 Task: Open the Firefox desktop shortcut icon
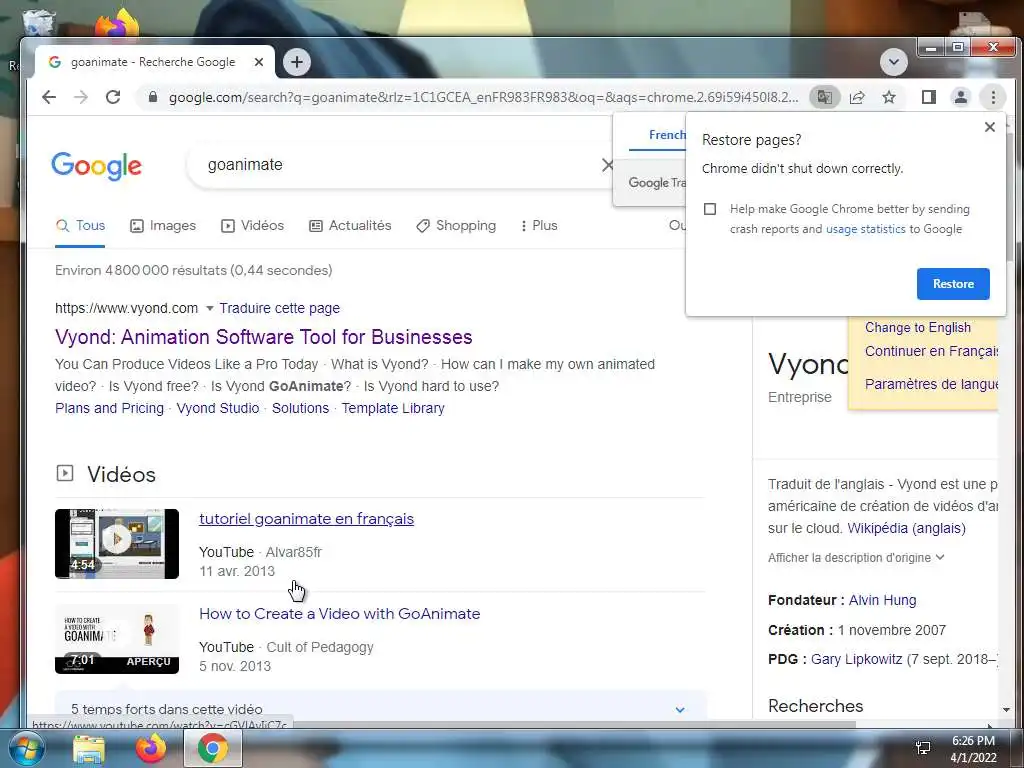pos(116,25)
